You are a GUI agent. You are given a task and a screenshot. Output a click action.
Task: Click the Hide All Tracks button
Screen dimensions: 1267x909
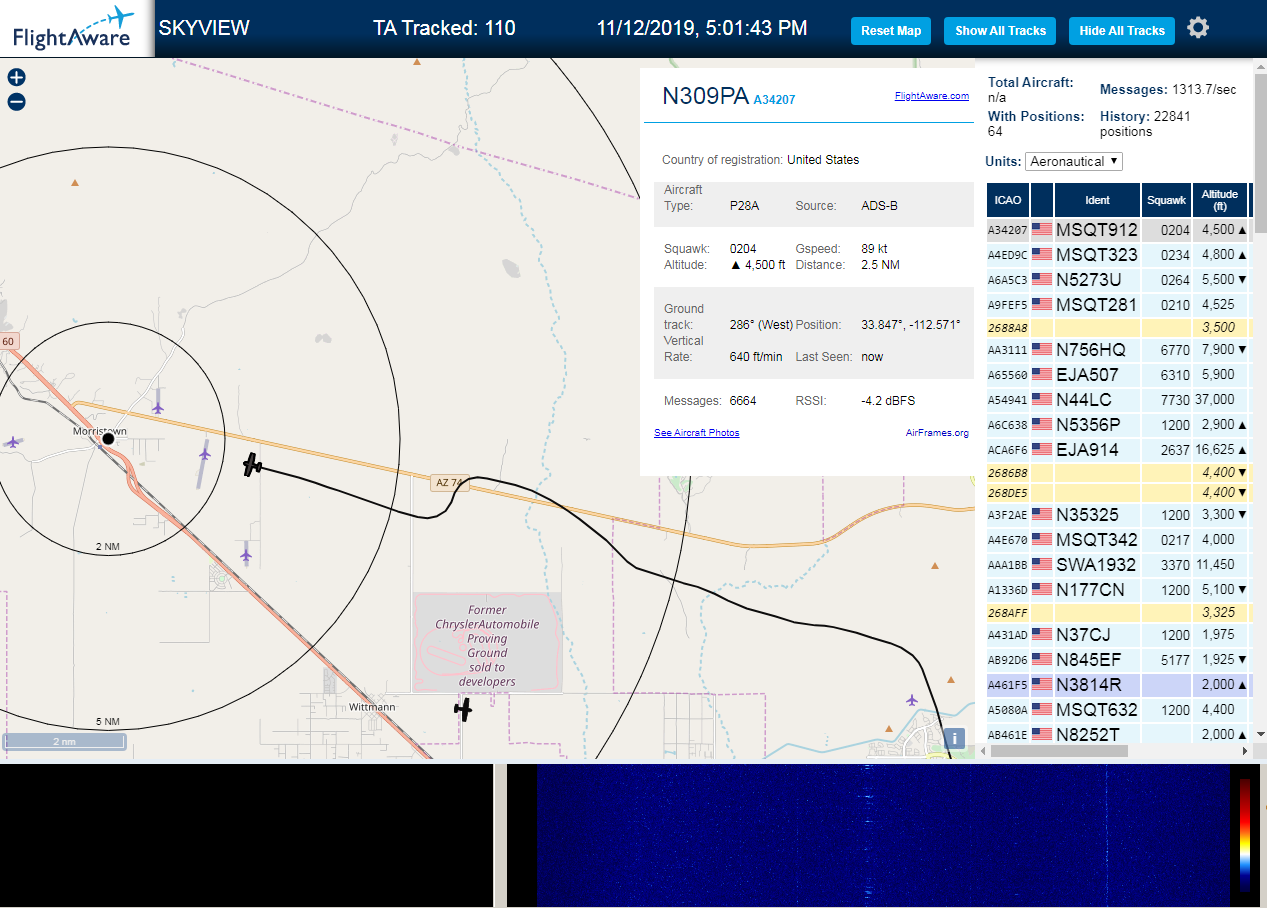[1122, 31]
